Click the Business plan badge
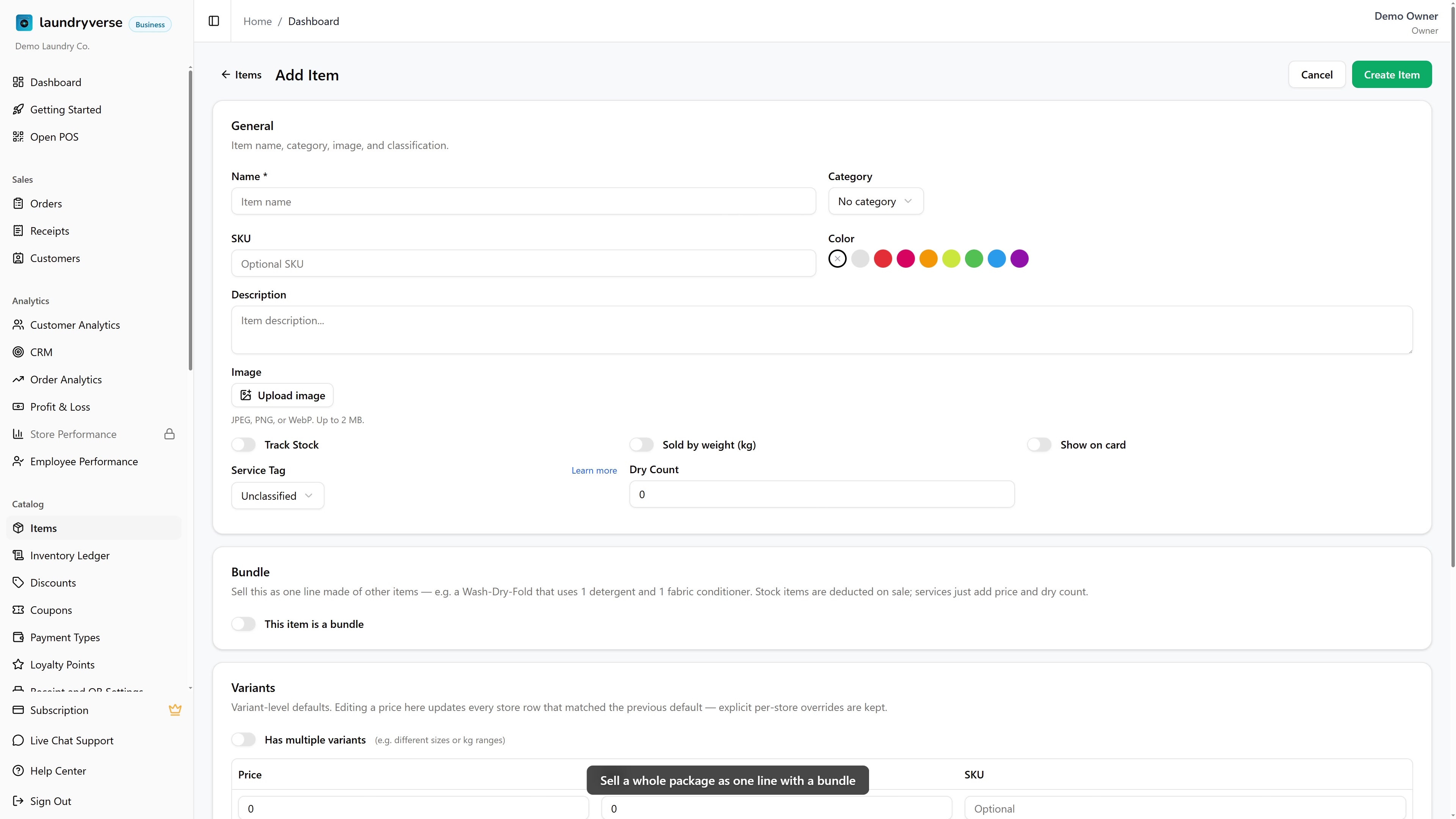Viewport: 1456px width, 819px height. pyautogui.click(x=150, y=24)
